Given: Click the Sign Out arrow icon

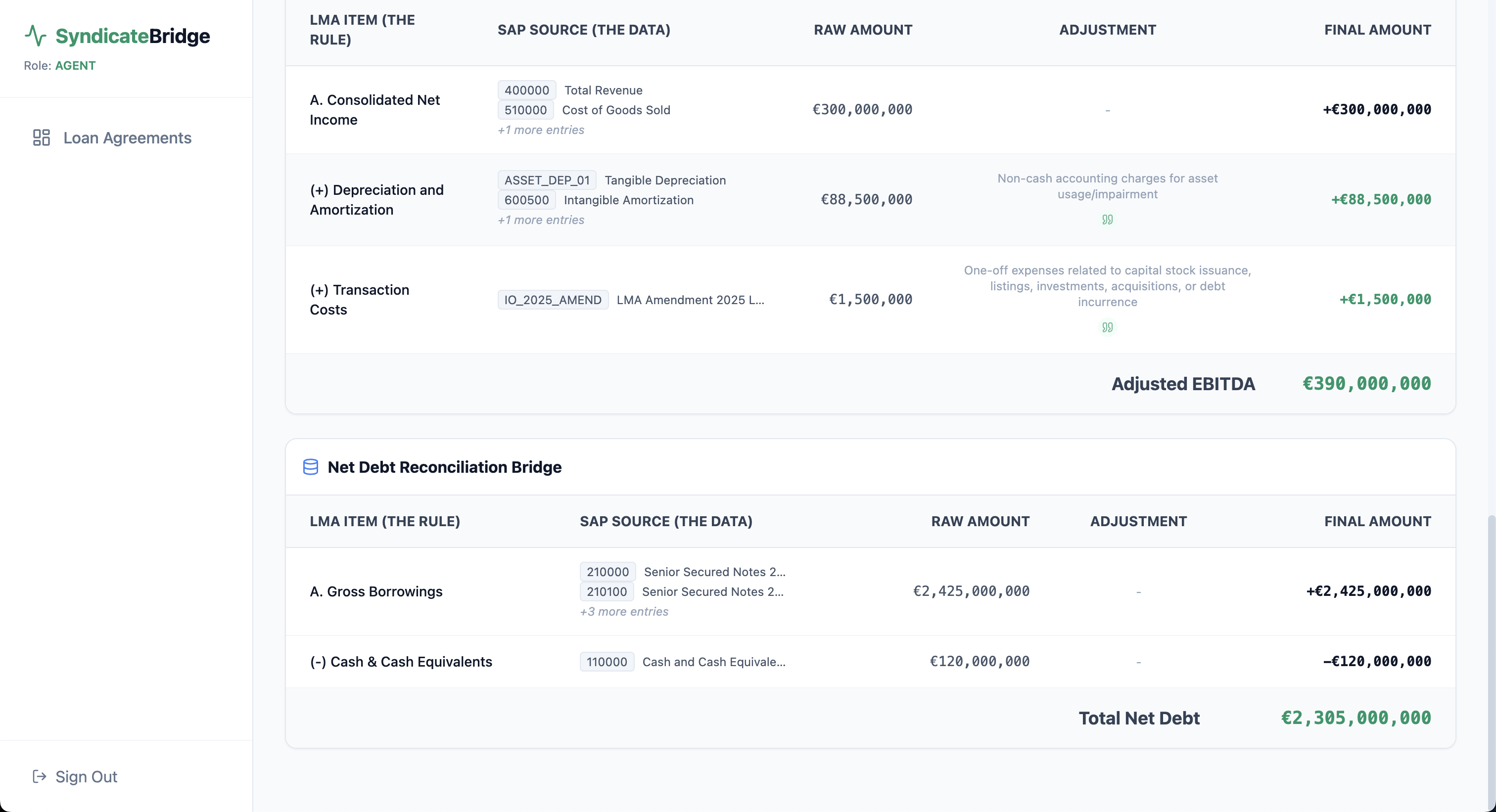Looking at the screenshot, I should pos(40,776).
